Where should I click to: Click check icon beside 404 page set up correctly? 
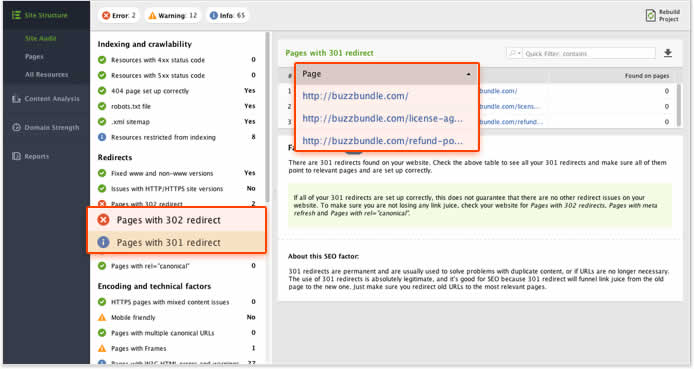tap(102, 91)
